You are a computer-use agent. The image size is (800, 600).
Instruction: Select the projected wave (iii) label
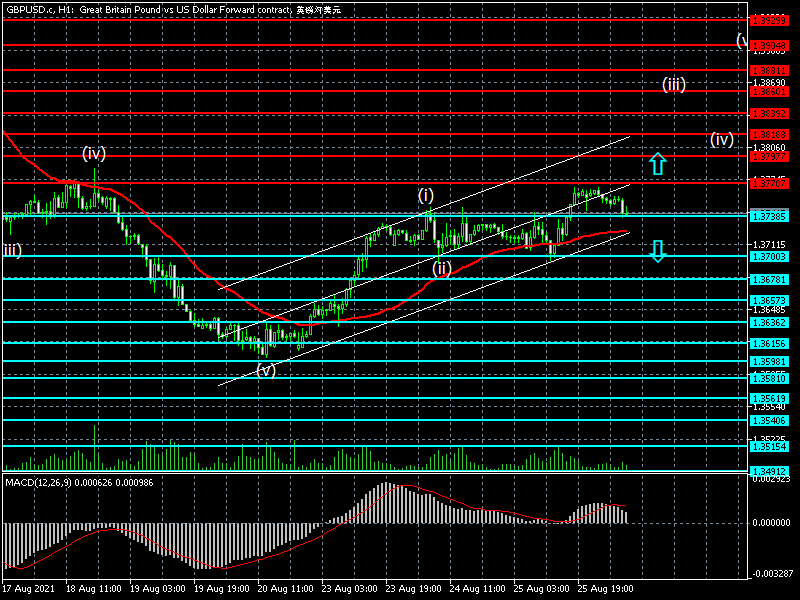(673, 85)
